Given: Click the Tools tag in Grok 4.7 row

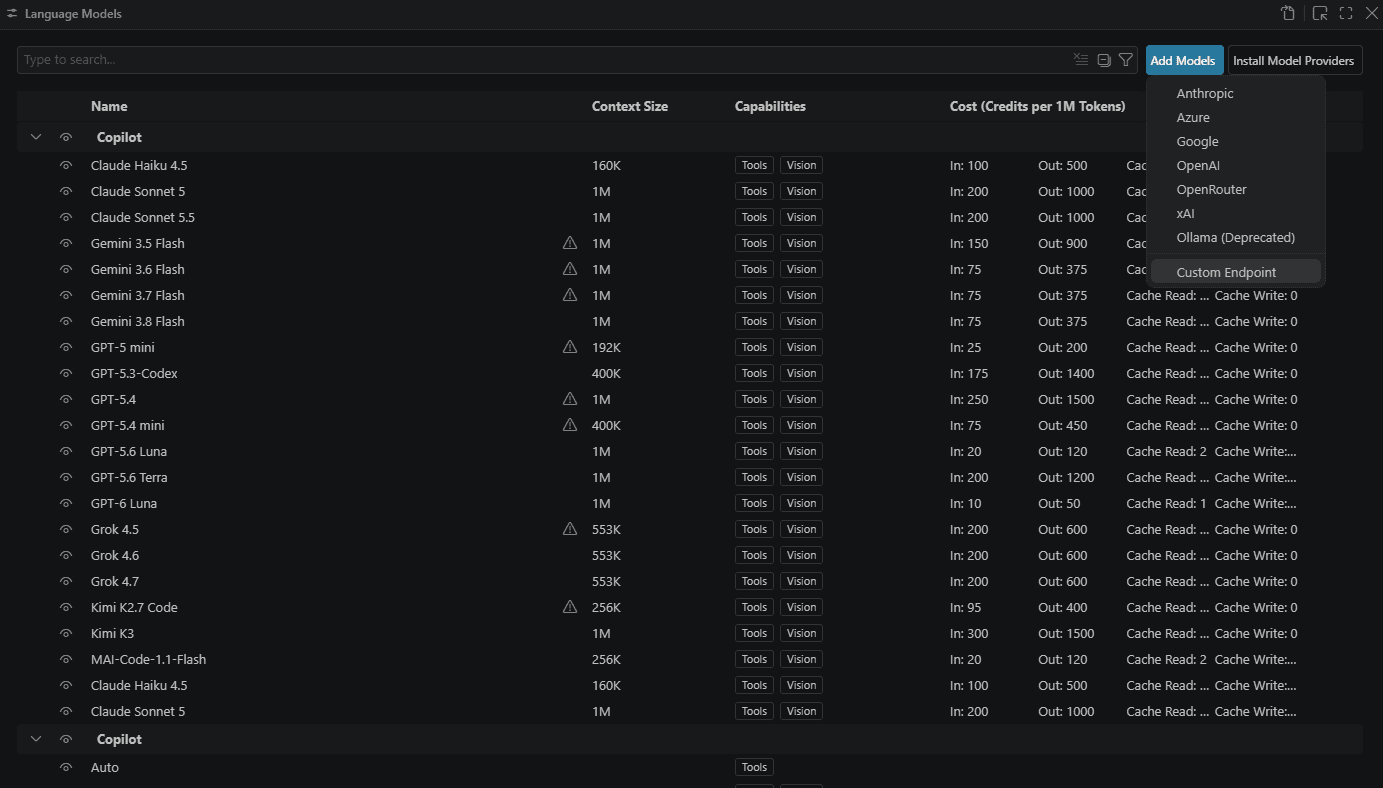Looking at the screenshot, I should pos(754,581).
